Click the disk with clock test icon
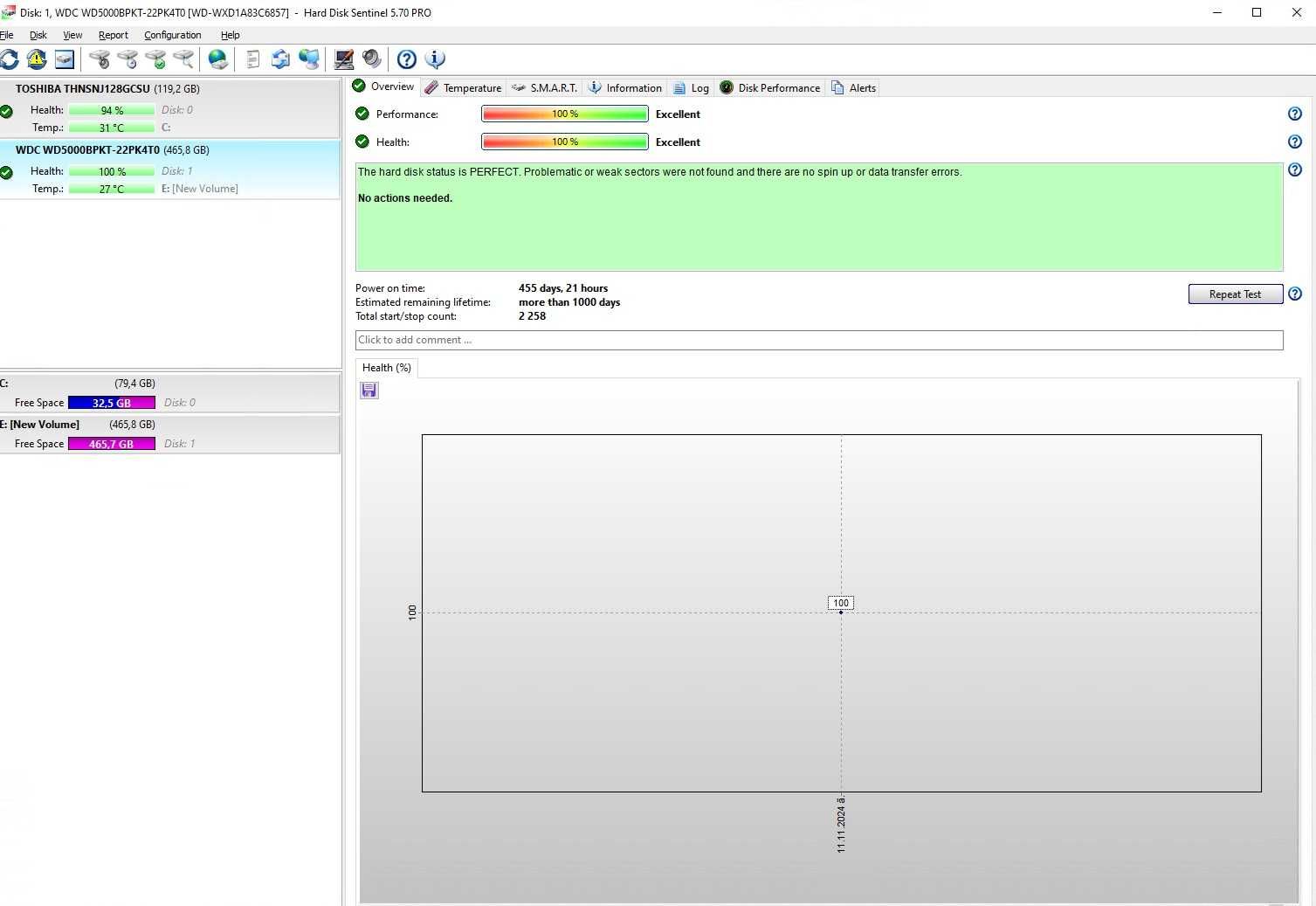Screen dimensions: 1316x906 [127, 59]
